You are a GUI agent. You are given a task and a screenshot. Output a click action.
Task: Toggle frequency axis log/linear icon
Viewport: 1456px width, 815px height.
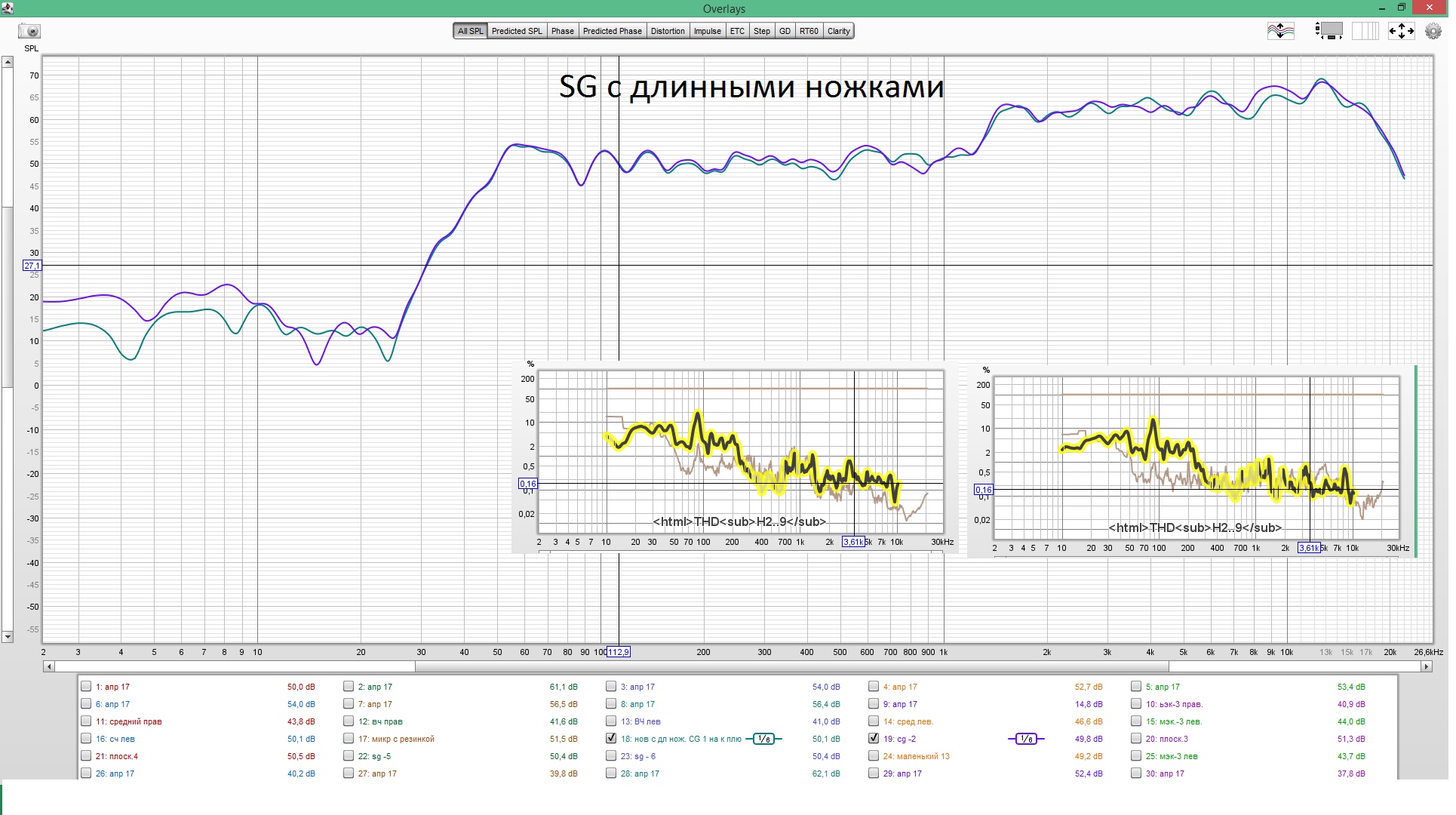(1364, 31)
